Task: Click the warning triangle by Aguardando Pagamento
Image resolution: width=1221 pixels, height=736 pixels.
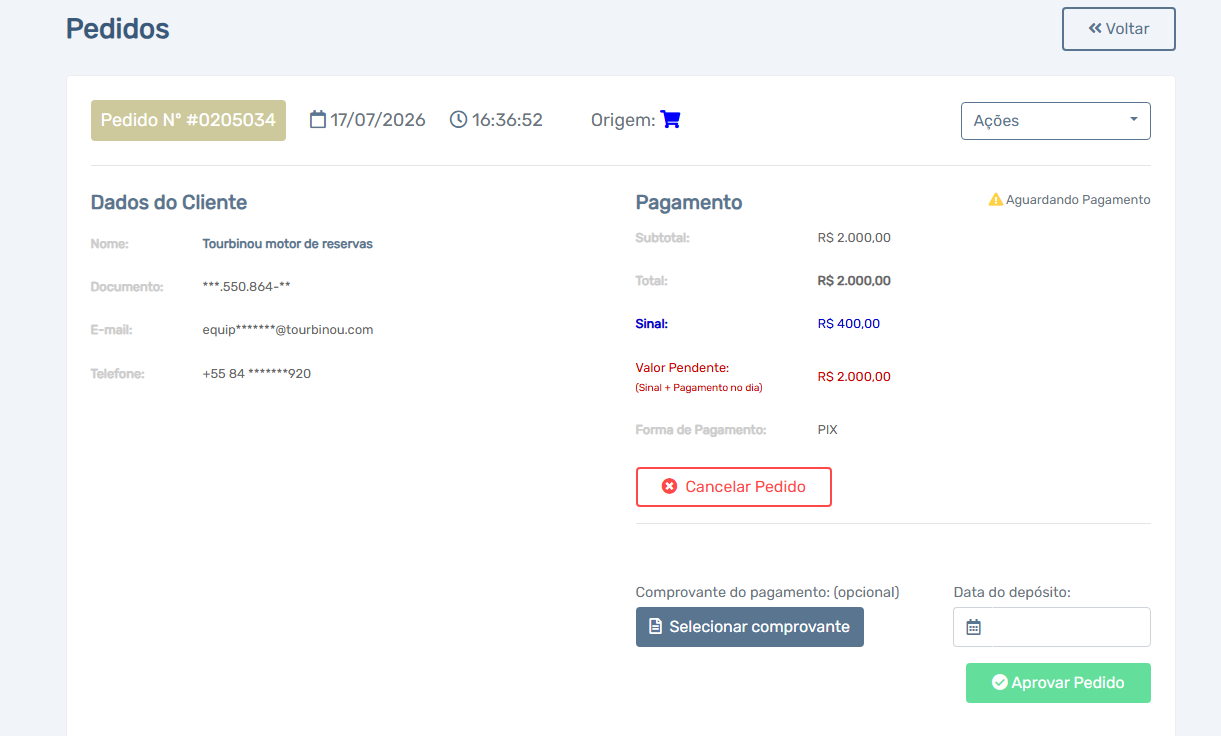Action: click(995, 200)
